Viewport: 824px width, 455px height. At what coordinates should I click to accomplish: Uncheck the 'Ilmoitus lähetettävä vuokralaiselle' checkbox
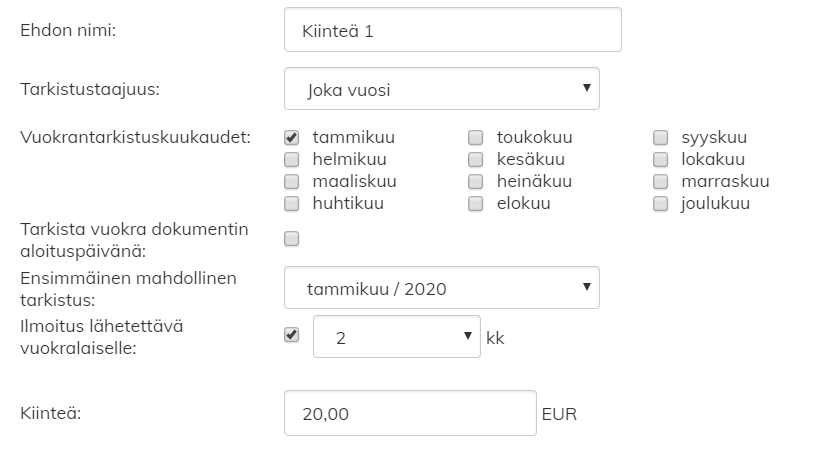pos(292,335)
